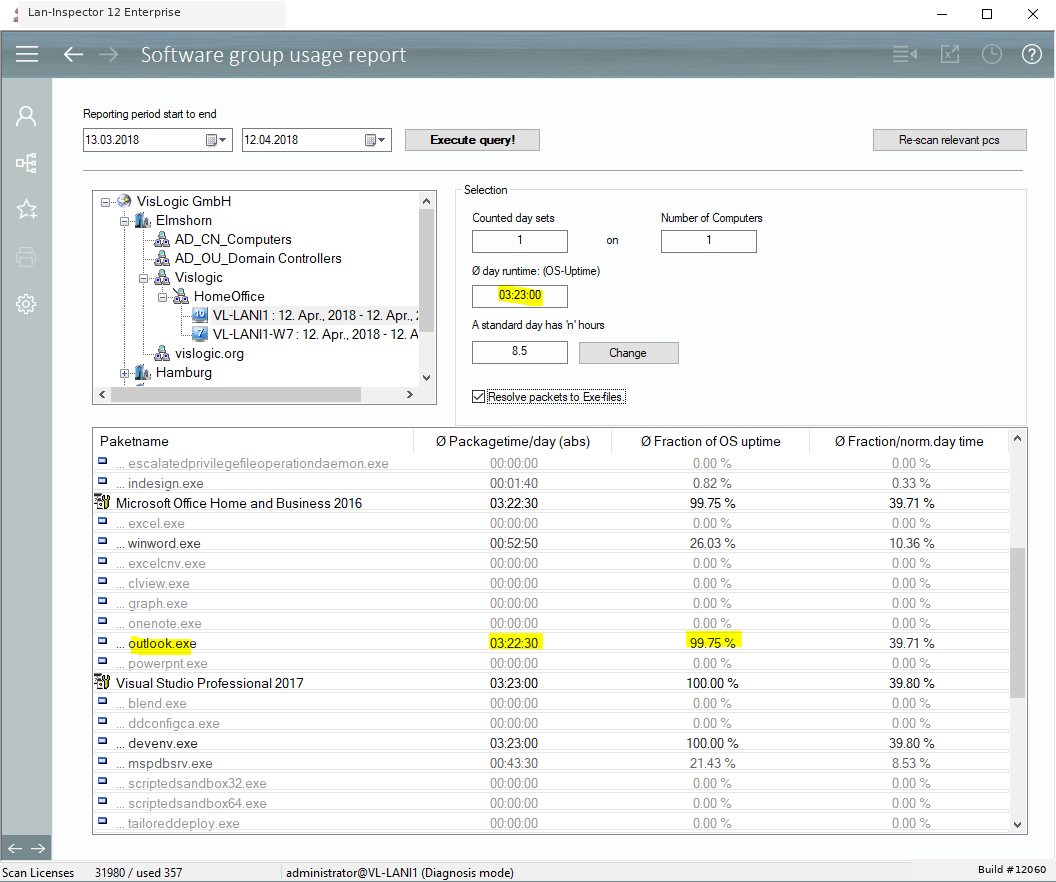
Task: Click the Excel export icon
Action: pos(950,54)
